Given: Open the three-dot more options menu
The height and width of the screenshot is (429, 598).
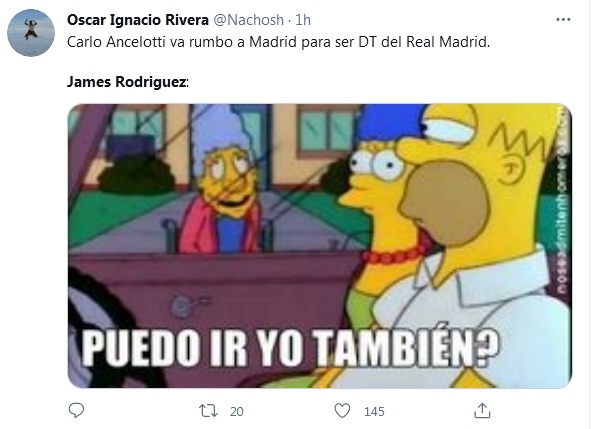Looking at the screenshot, I should [x=563, y=19].
